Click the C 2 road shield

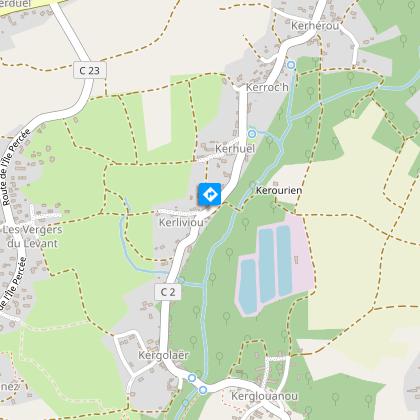[x=168, y=292]
